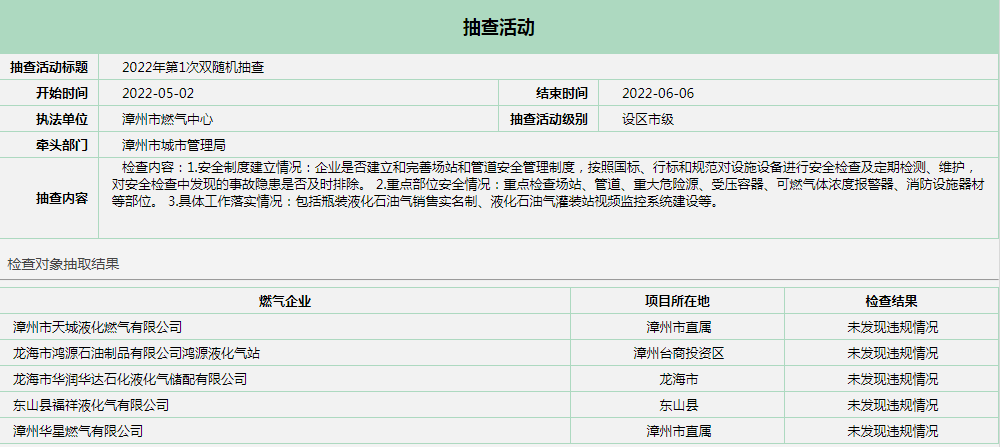Open company 漳州市天城液化燃气有限公司
Screen dimensions: 1000x447
pyautogui.click(x=97, y=327)
